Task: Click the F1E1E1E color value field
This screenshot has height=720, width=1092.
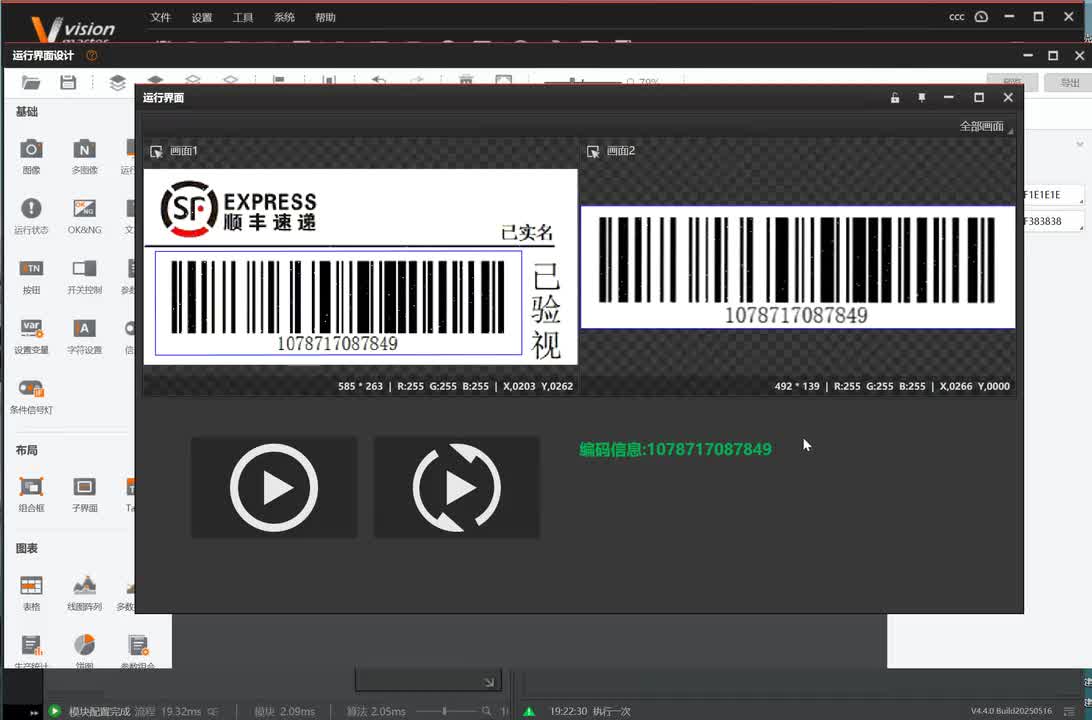Action: 1052,195
